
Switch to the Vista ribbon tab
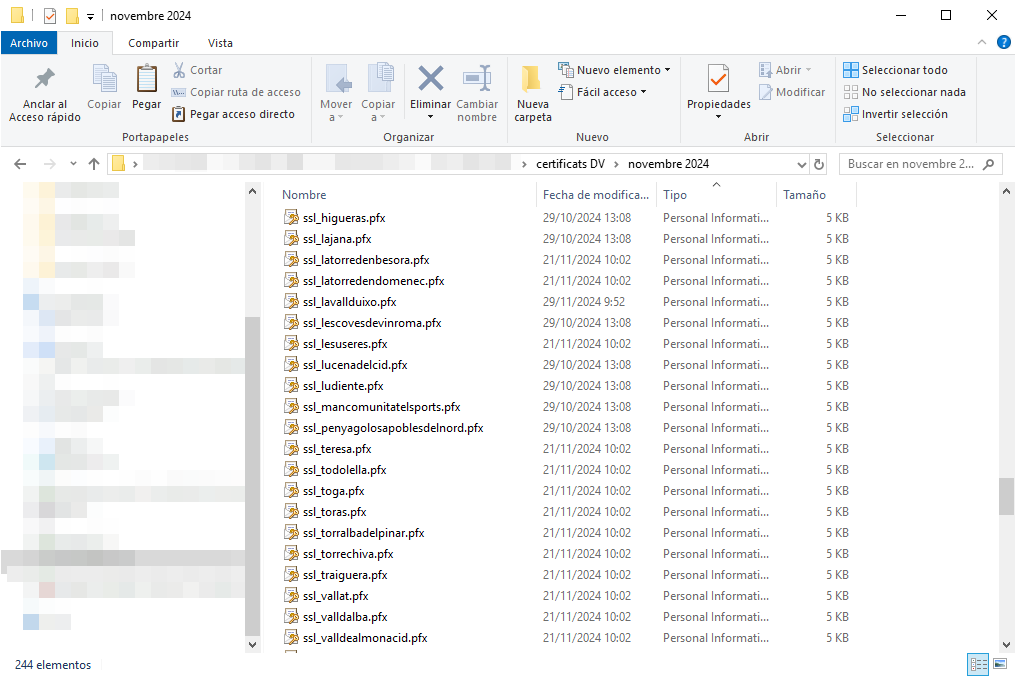pyautogui.click(x=220, y=43)
